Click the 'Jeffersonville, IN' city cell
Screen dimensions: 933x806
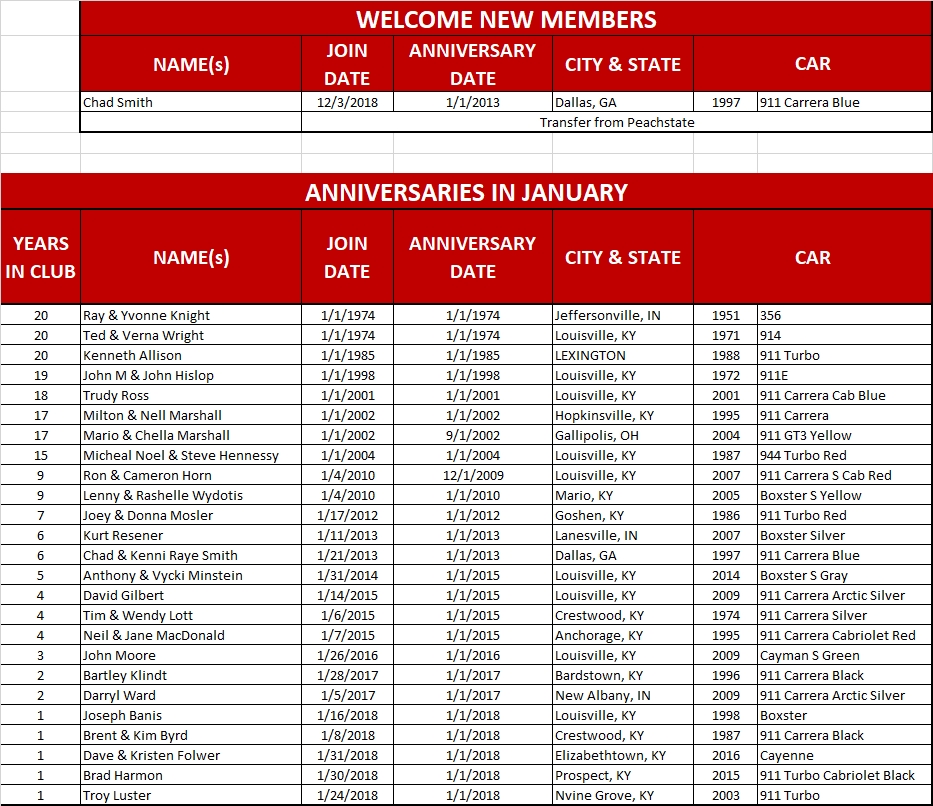pyautogui.click(x=623, y=315)
